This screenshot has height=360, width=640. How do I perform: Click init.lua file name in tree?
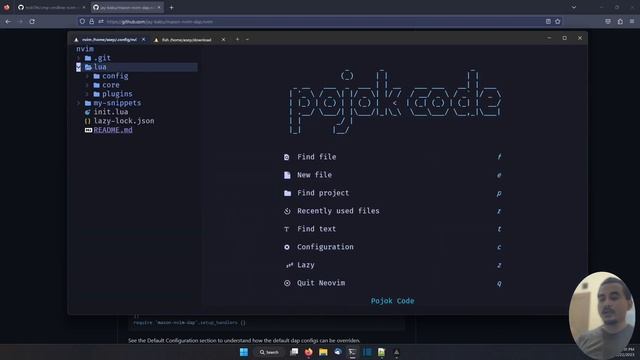[111, 112]
